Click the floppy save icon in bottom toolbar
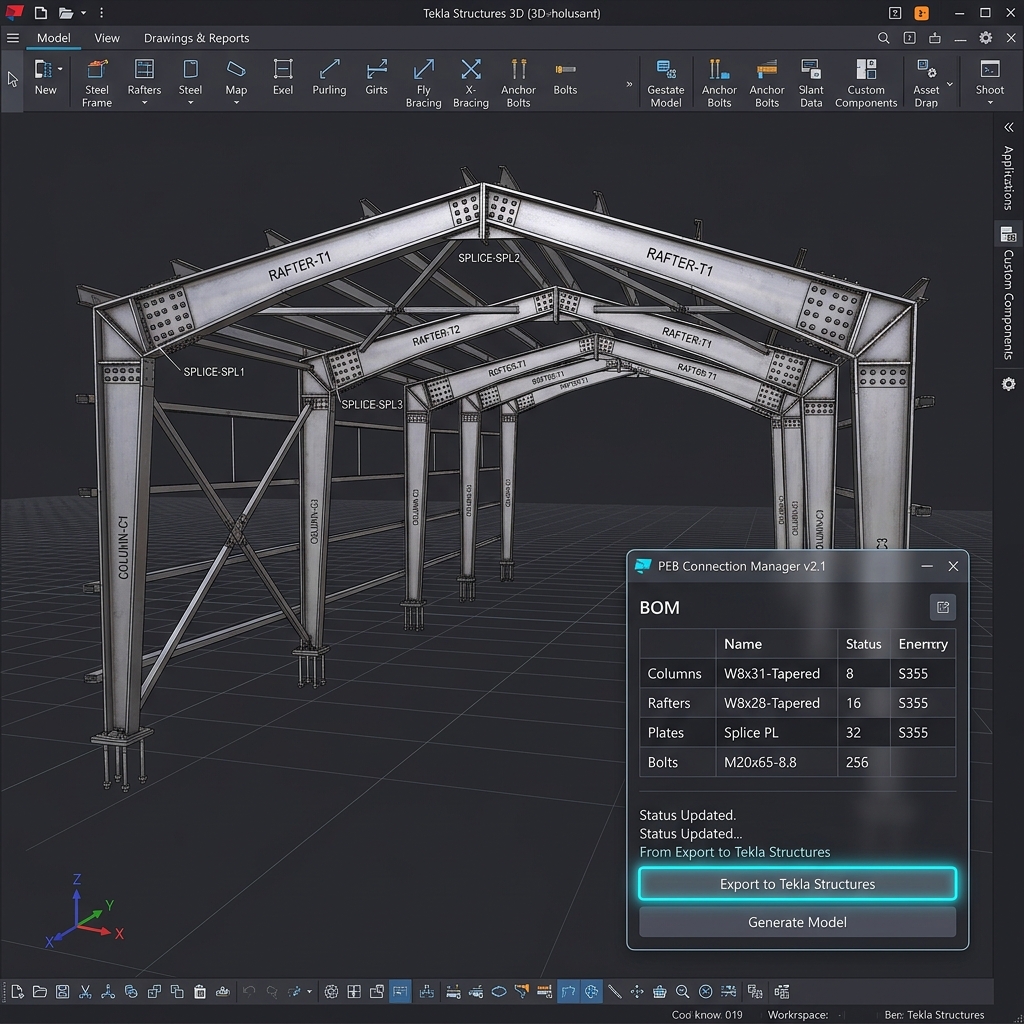 click(x=62, y=991)
